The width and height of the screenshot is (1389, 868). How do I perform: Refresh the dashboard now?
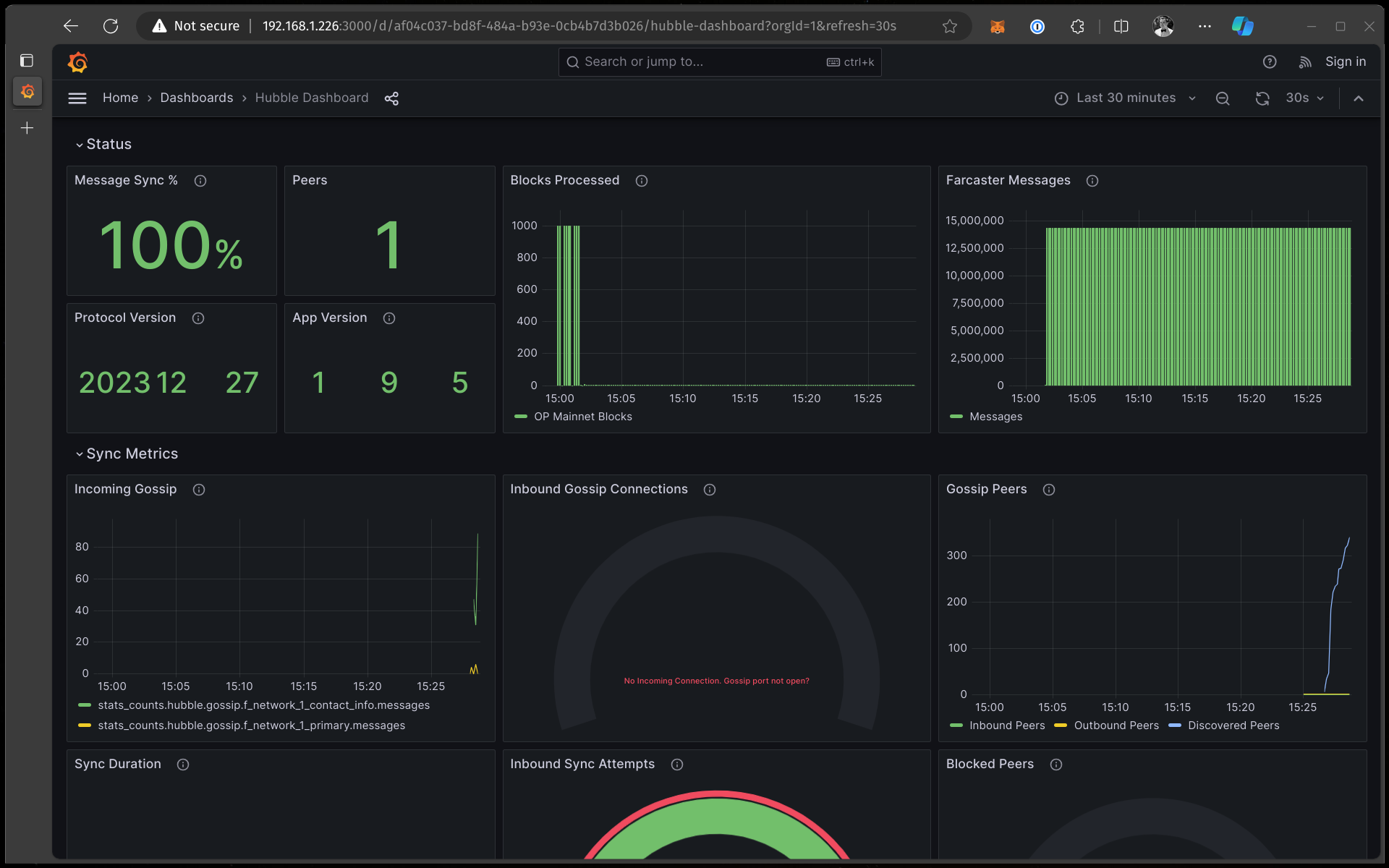[1262, 98]
